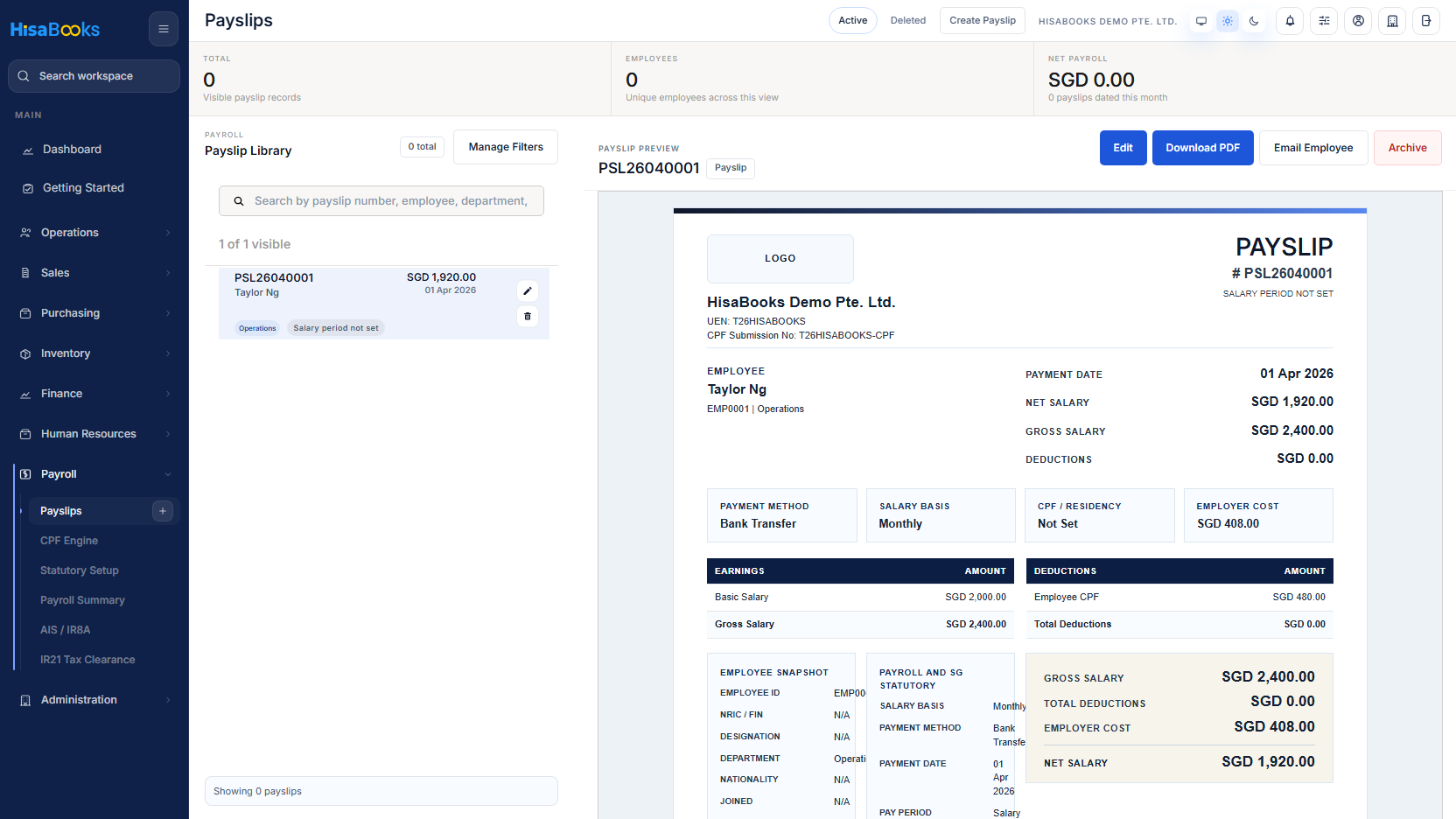Click LOGO placeholder on payslip
Screen dimensions: 1456x819
pos(780,259)
